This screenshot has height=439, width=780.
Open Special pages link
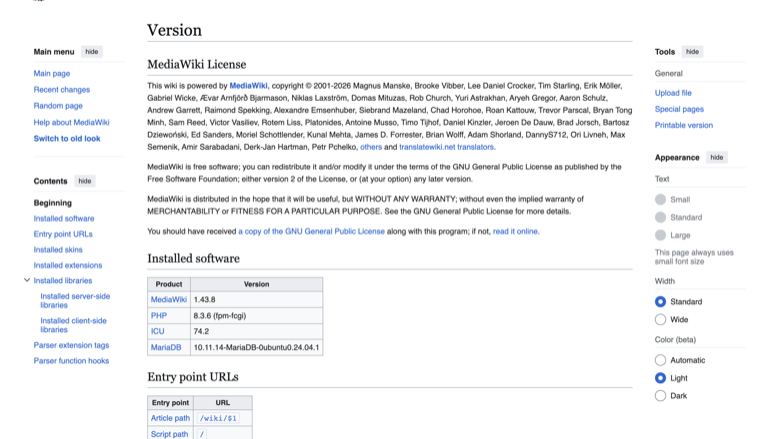[679, 109]
